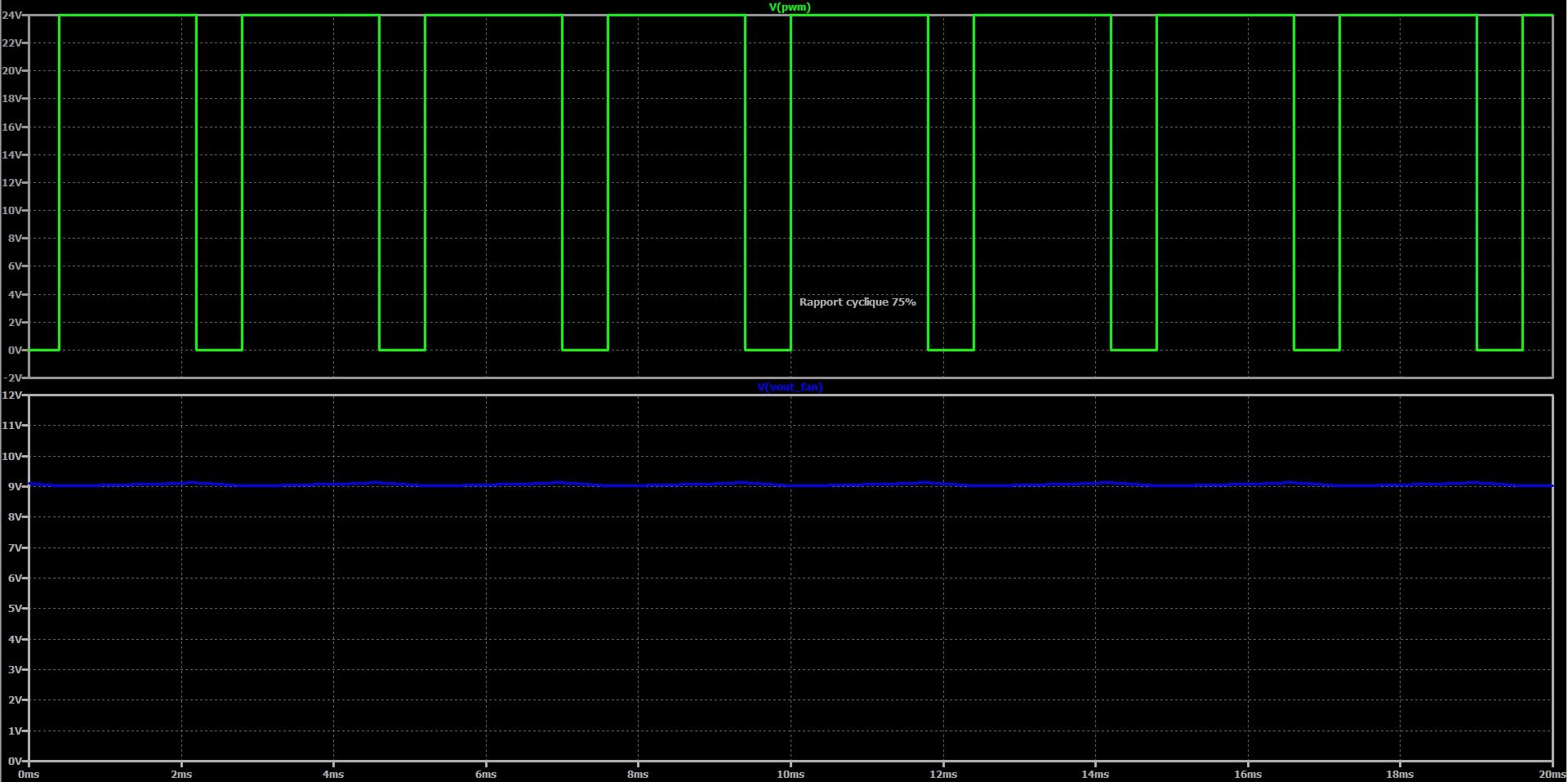Click the 16V vertical axis label

coord(11,127)
